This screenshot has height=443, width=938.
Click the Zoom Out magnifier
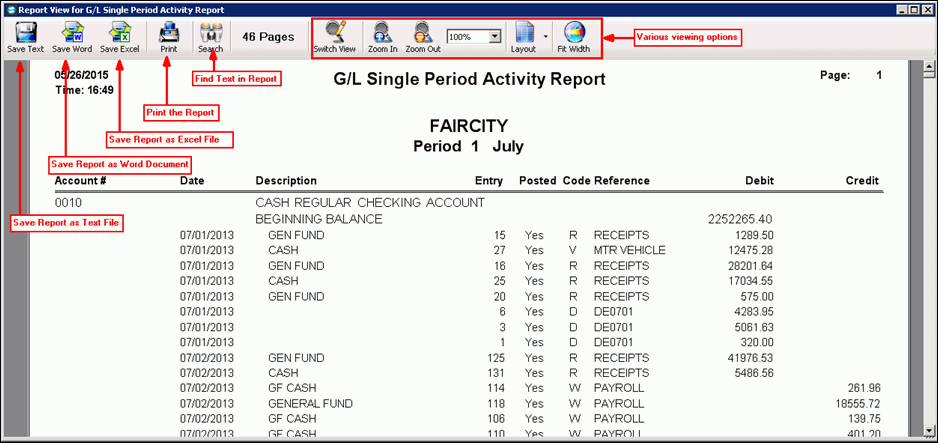click(423, 32)
